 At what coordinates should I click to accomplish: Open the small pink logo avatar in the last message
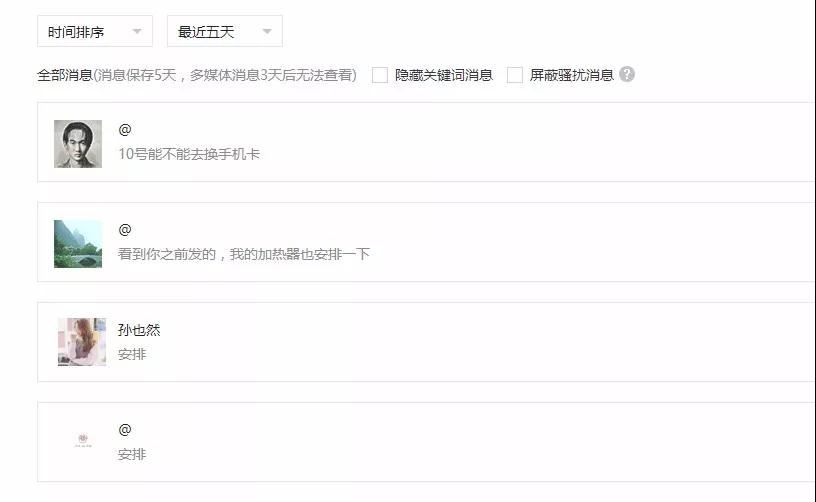click(x=83, y=440)
